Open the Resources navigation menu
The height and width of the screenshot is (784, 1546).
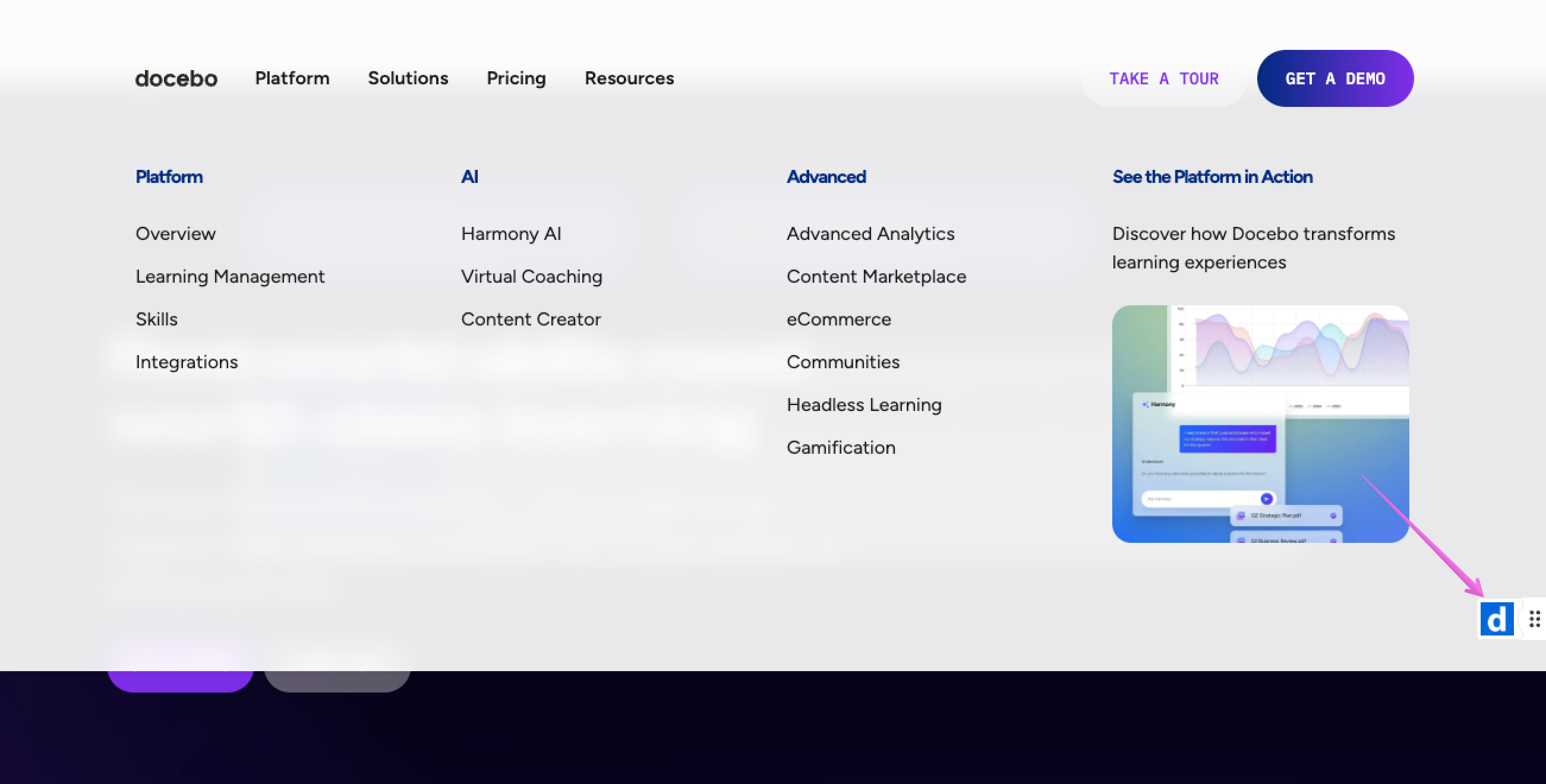tap(629, 78)
